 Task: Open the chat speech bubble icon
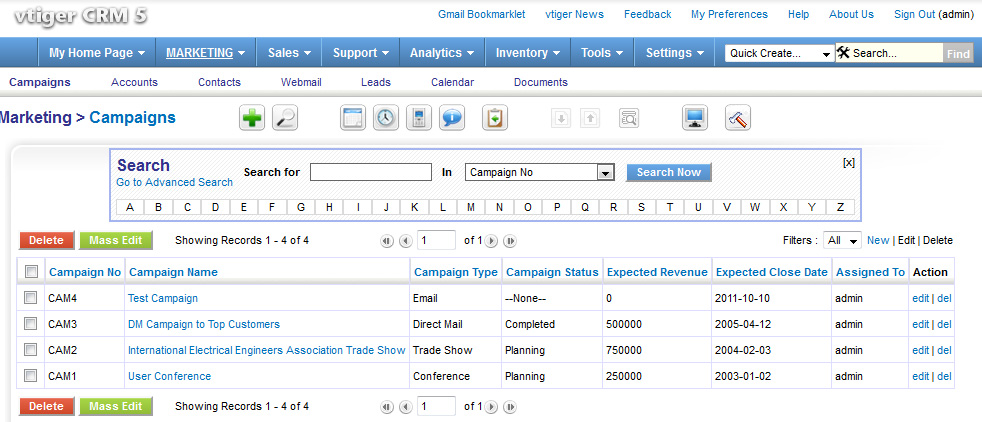click(452, 118)
